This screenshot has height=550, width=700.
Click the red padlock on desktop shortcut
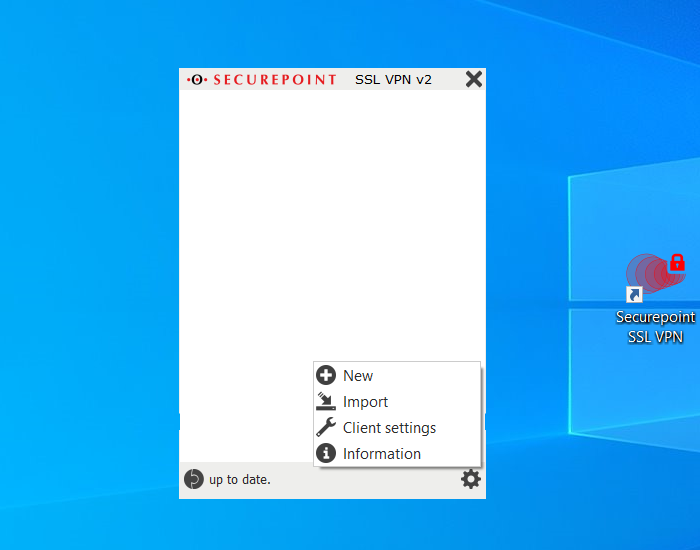[x=677, y=263]
